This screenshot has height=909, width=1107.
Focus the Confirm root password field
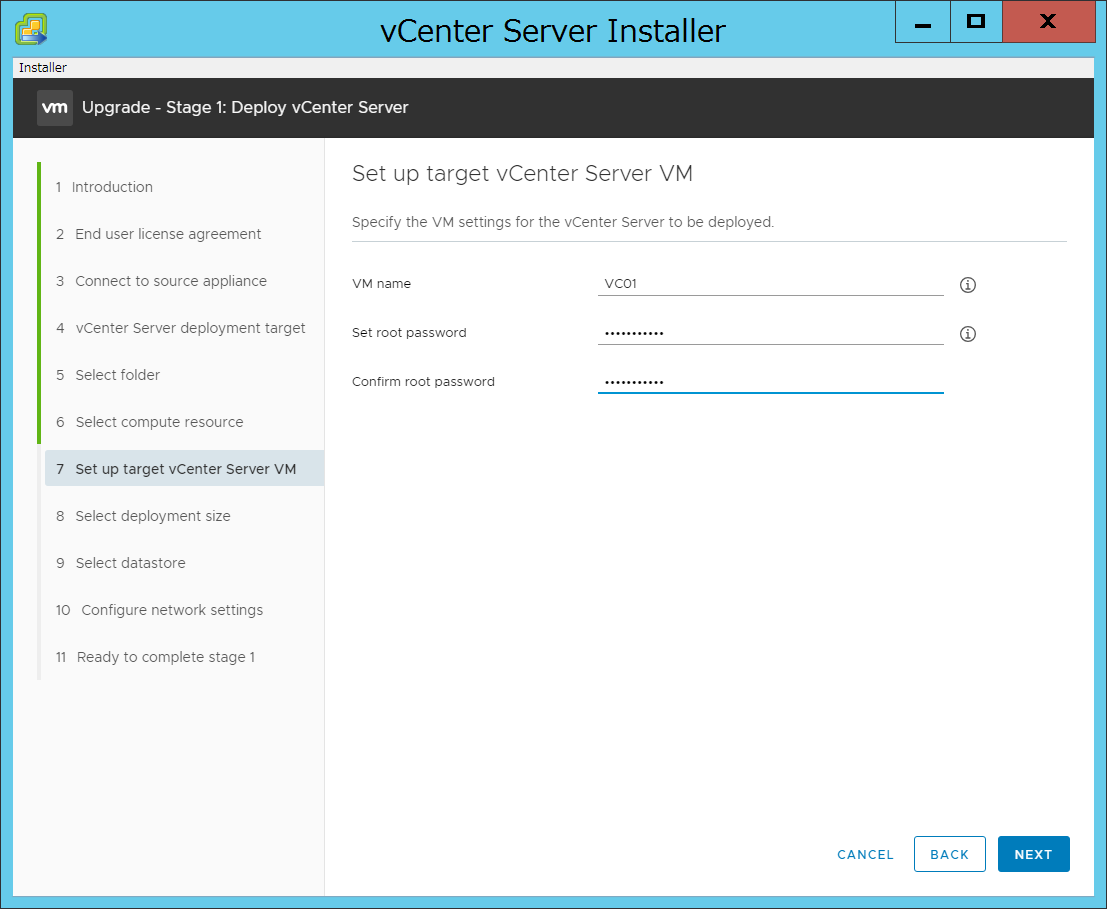[770, 382]
